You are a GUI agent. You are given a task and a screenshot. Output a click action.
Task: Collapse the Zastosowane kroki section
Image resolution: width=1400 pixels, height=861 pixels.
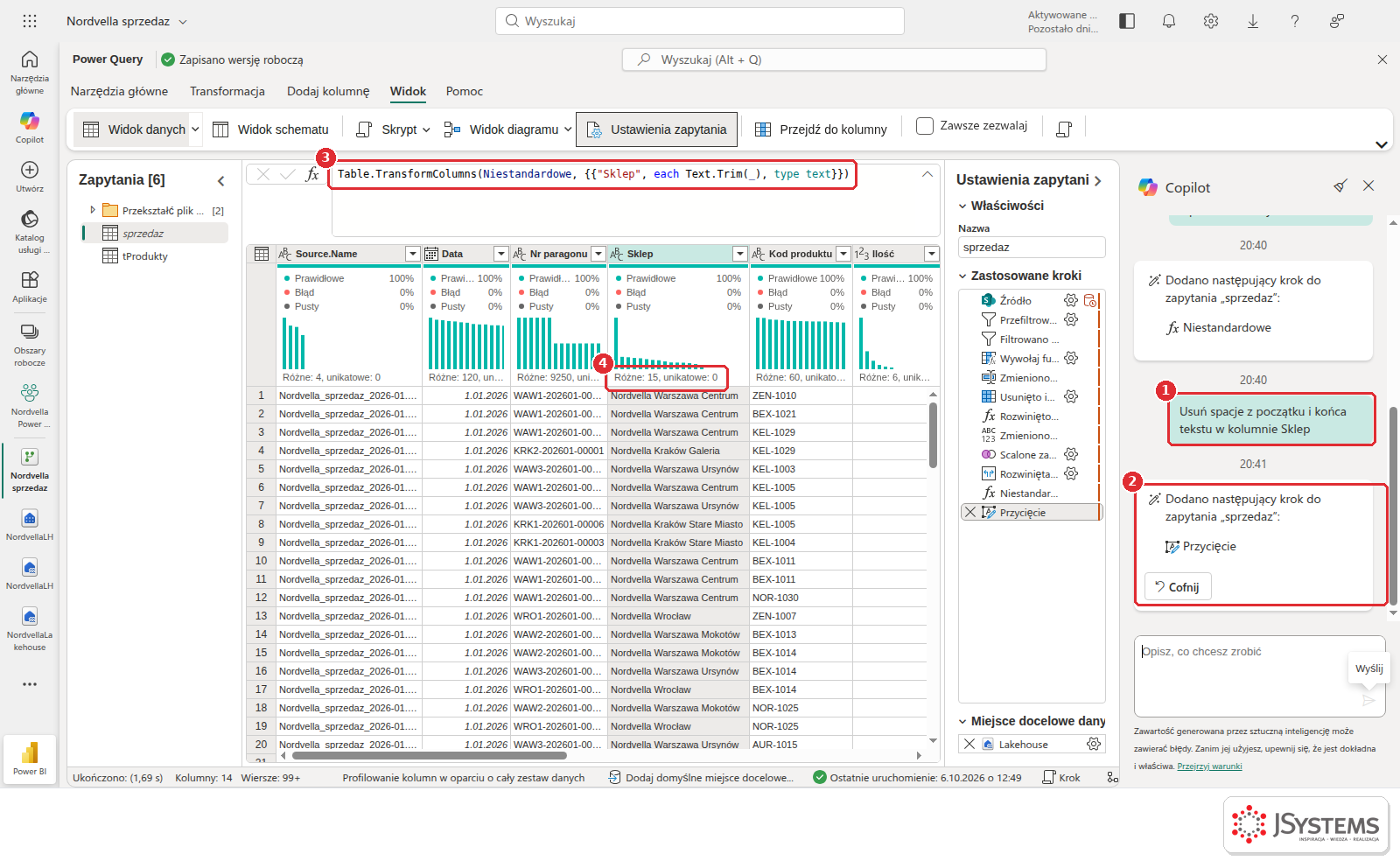tap(963, 276)
